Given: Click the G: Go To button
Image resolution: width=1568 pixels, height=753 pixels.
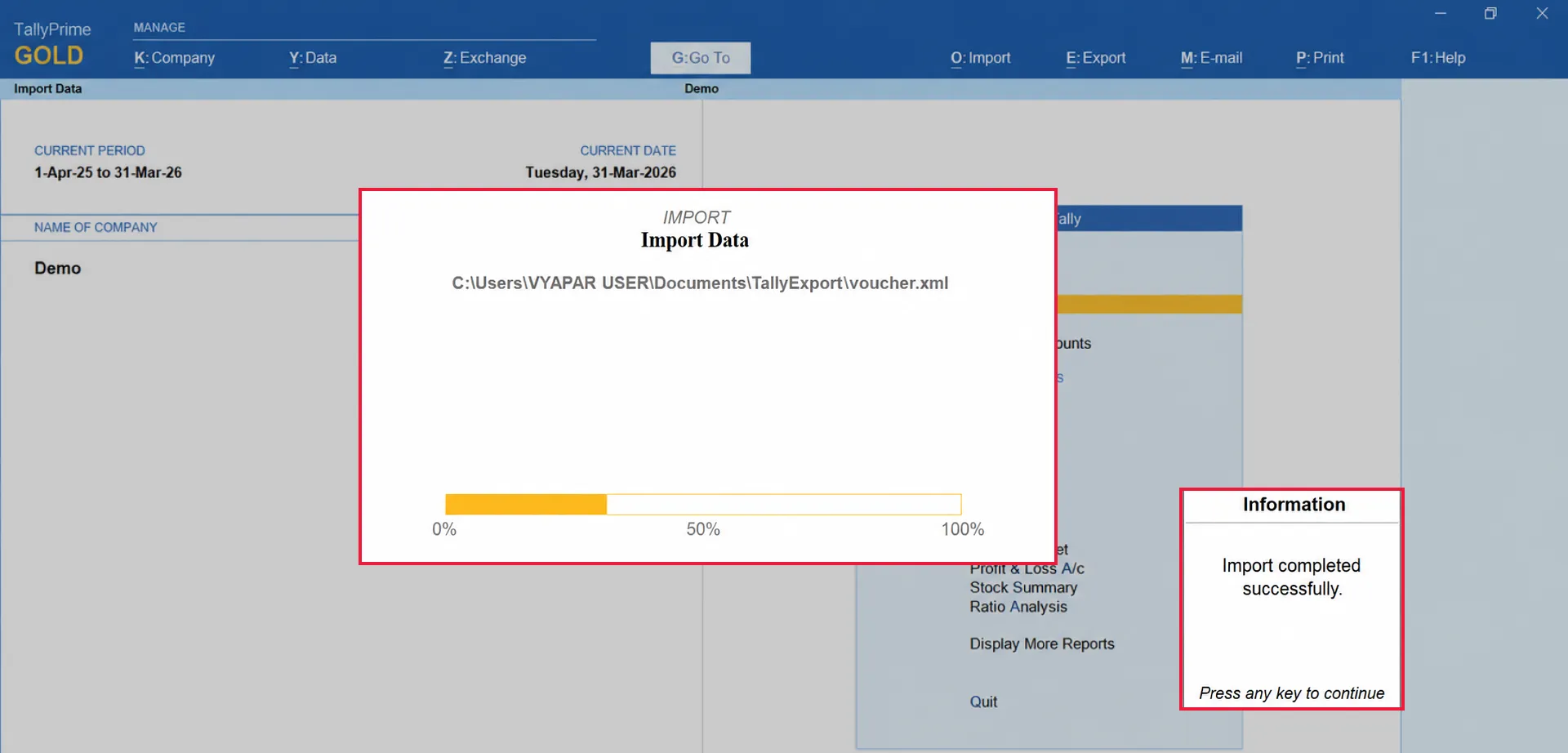Looking at the screenshot, I should click(x=701, y=58).
